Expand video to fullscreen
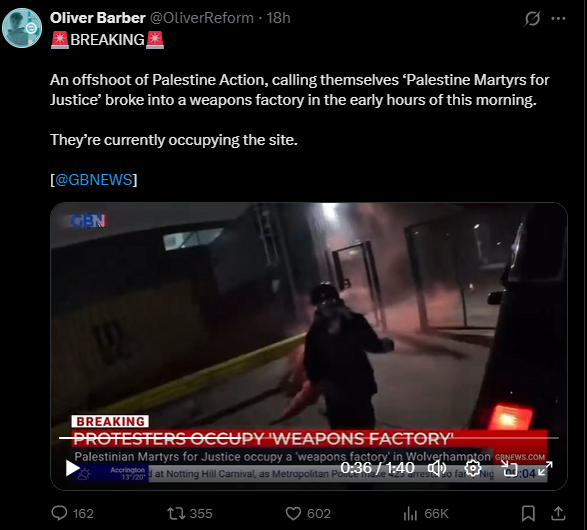Image resolution: width=587 pixels, height=530 pixels. click(x=545, y=468)
